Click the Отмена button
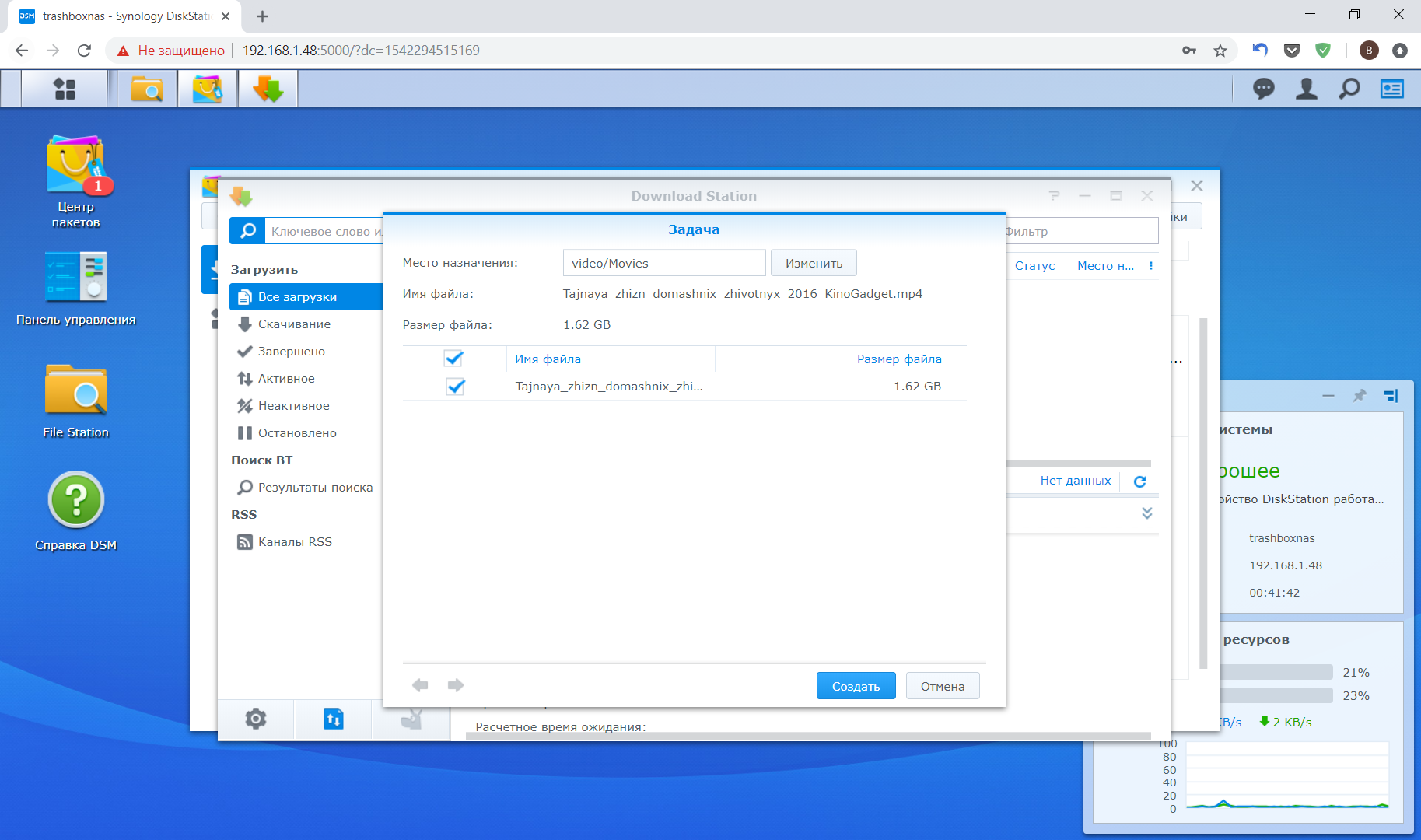Viewport: 1421px width, 840px height. (x=942, y=686)
